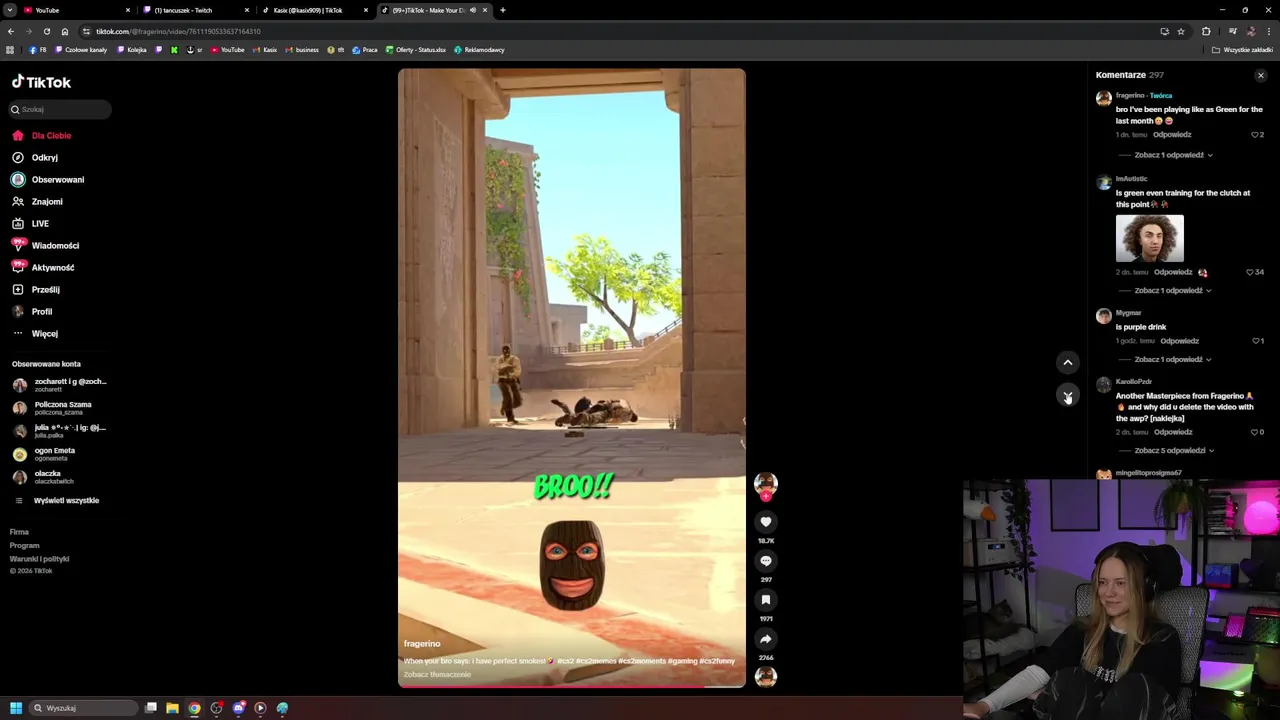Go to browser home page

[x=65, y=31]
